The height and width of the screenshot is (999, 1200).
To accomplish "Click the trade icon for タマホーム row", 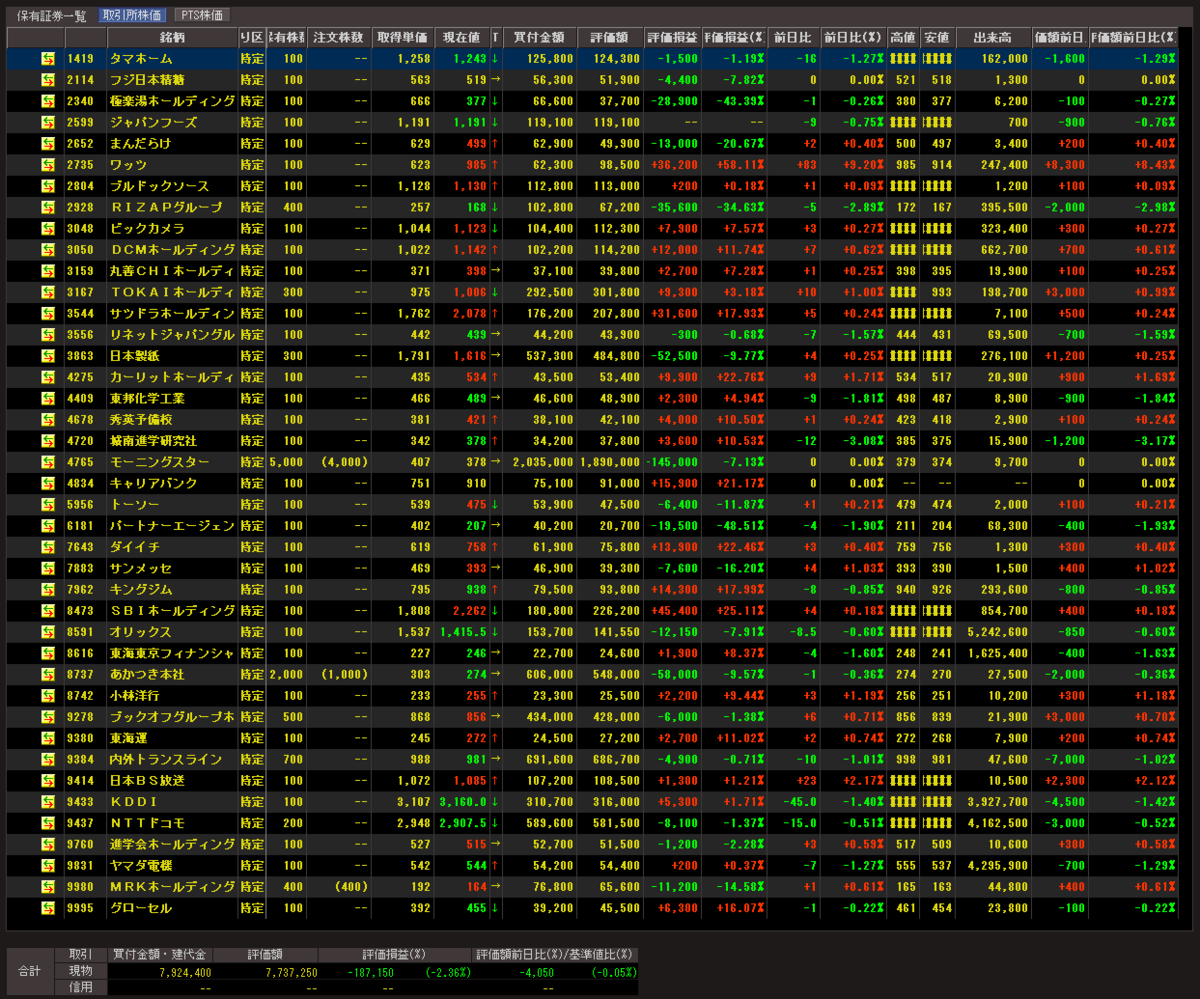I will [48, 59].
